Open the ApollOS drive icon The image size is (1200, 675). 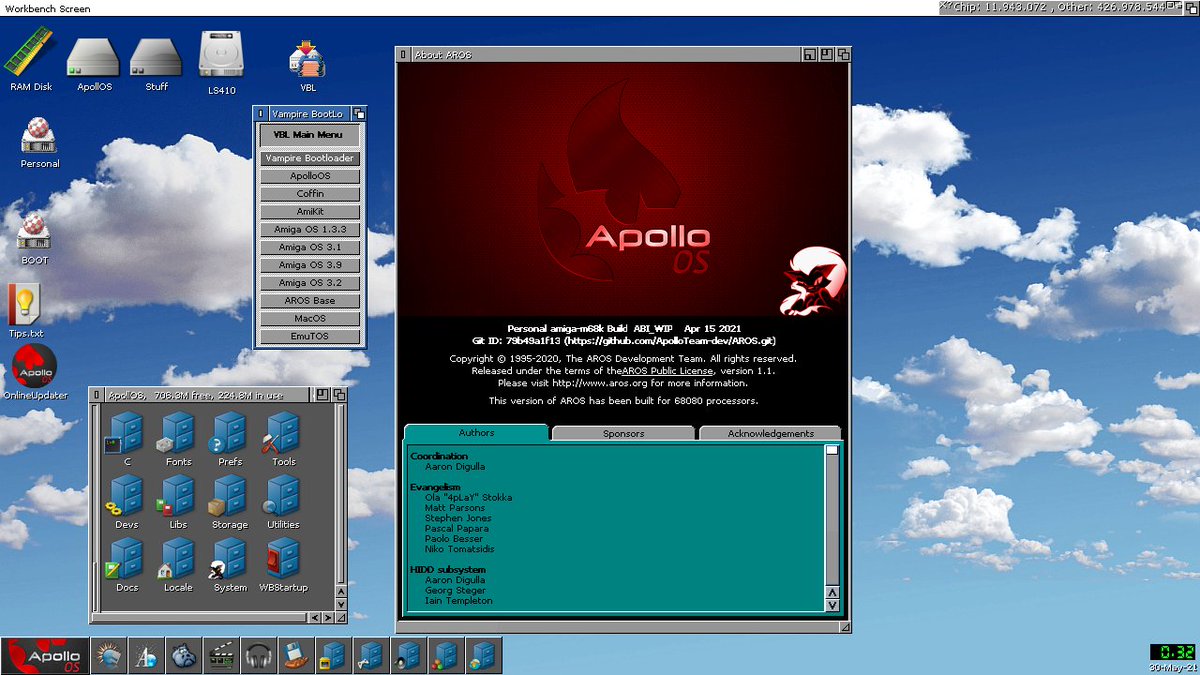pyautogui.click(x=95, y=64)
